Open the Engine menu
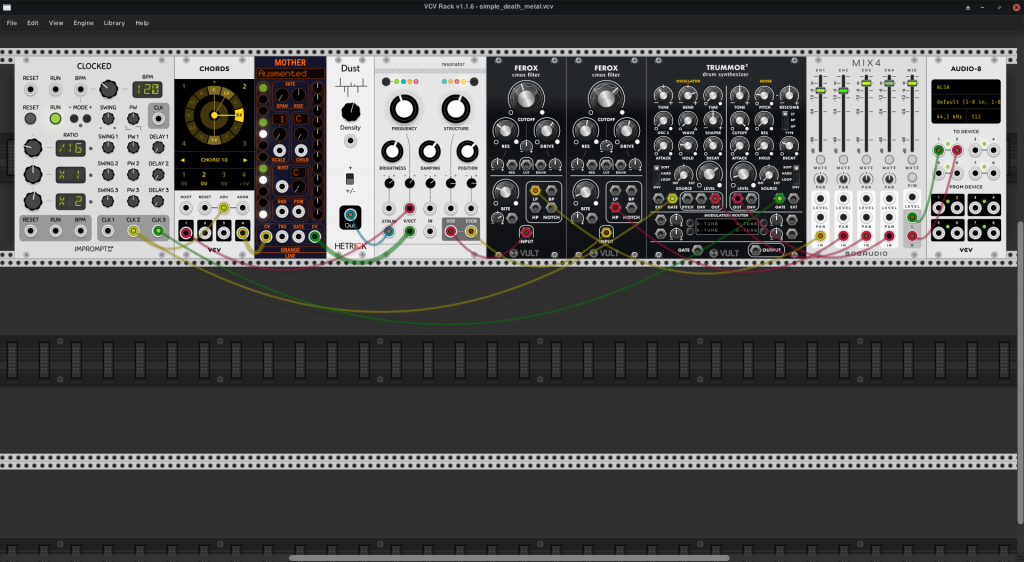 coord(84,23)
